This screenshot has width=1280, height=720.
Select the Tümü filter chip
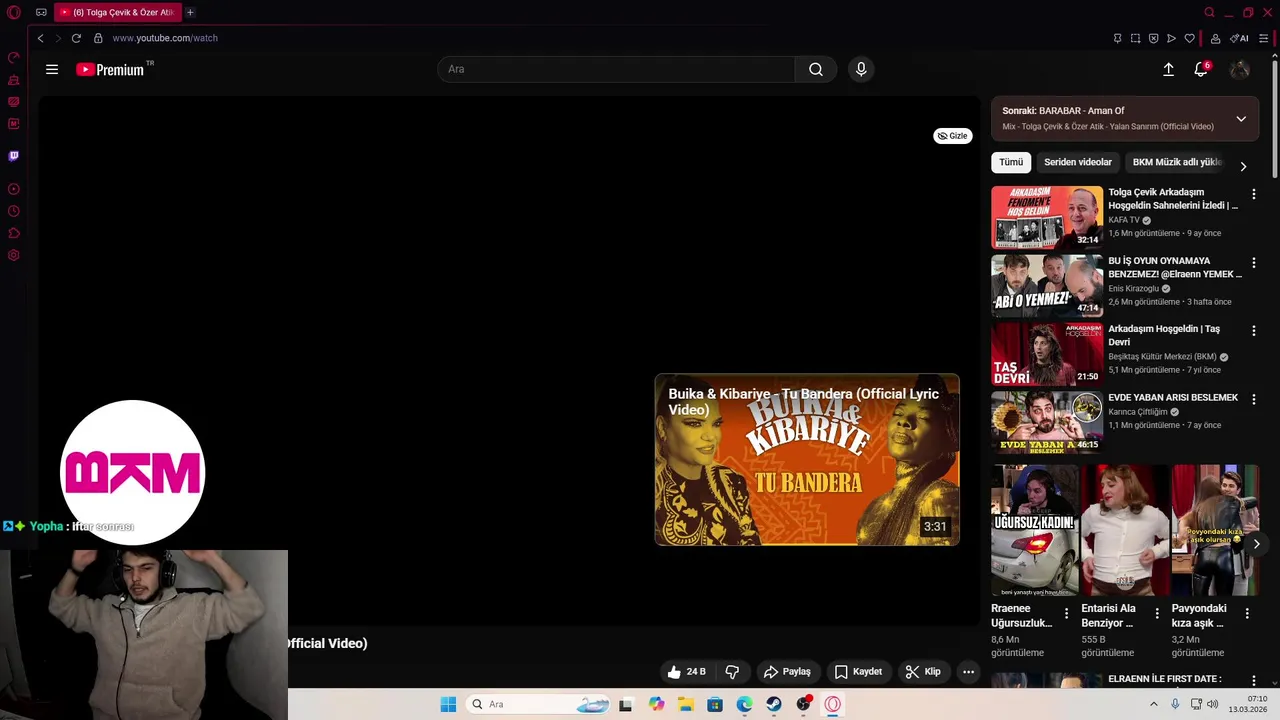tap(1011, 162)
